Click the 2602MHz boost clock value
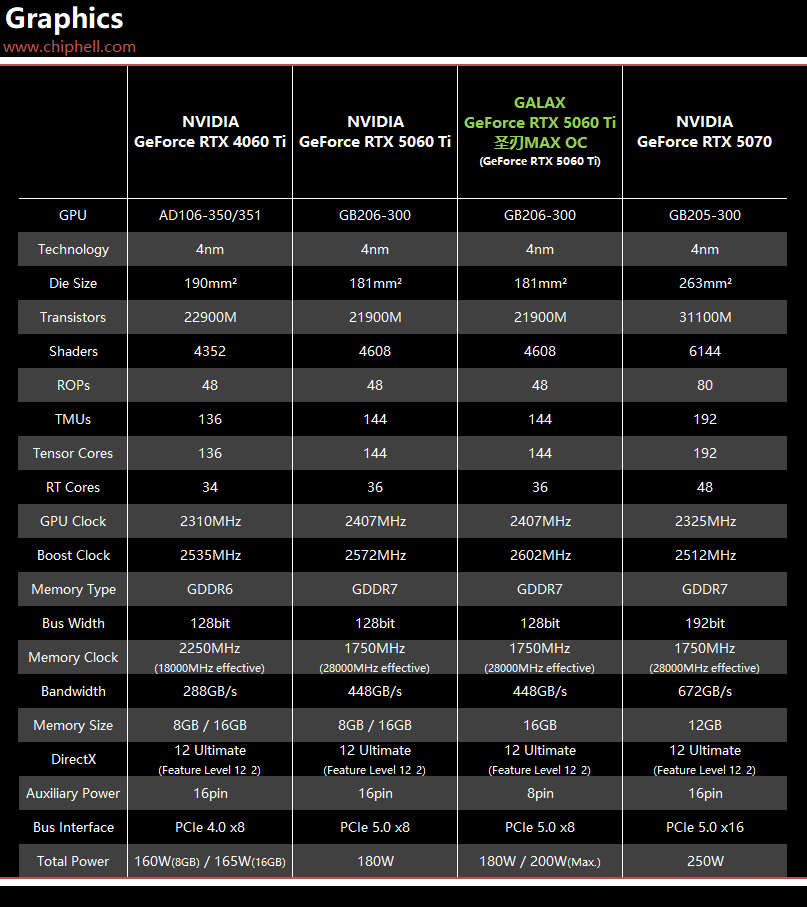This screenshot has height=907, width=807. coord(540,555)
